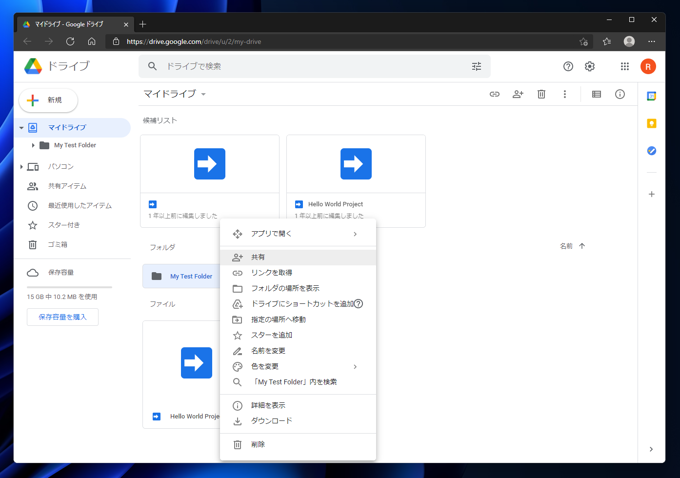Open account avatar labeled R
Screen dimensions: 680x478
pos(648,66)
